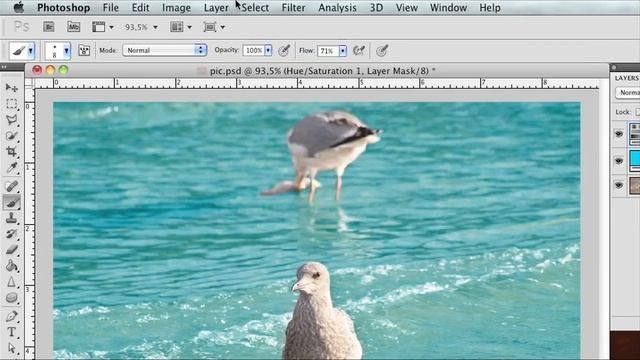Collapse the toolbox with double-arrow
Image resolution: width=640 pixels, height=360 pixels.
4,67
